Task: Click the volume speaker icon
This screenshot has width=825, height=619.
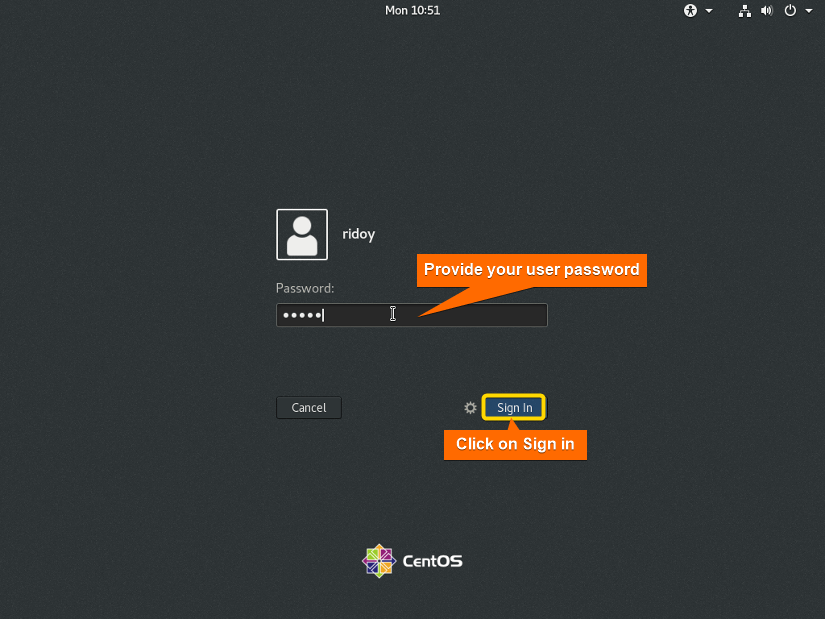Action: [x=767, y=11]
